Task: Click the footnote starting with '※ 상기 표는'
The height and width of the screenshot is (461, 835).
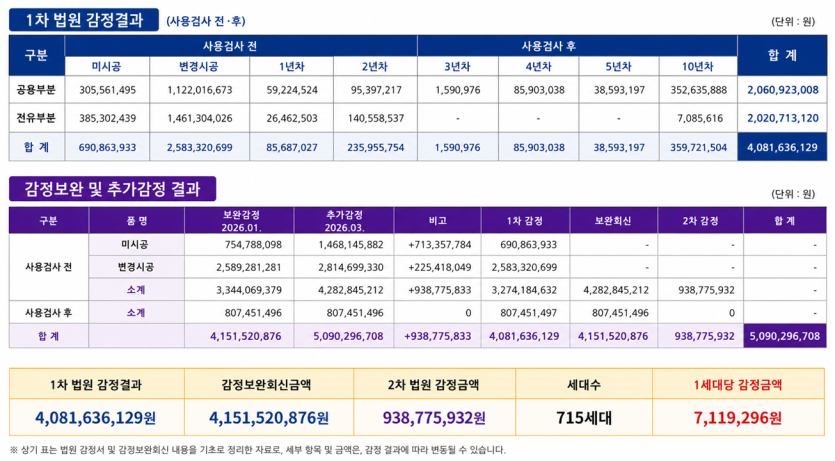Action: (258, 450)
